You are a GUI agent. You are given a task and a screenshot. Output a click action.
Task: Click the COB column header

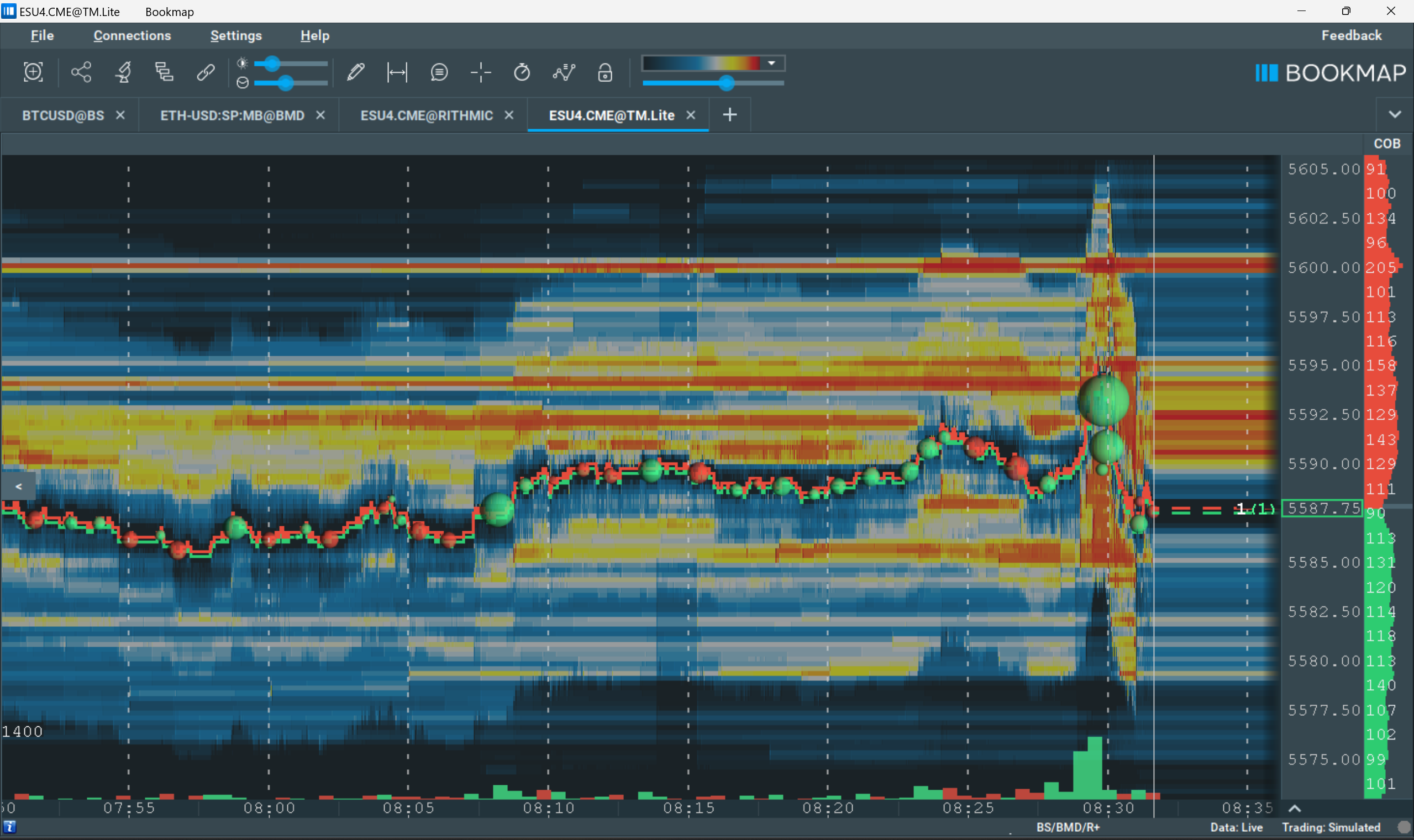1387,144
